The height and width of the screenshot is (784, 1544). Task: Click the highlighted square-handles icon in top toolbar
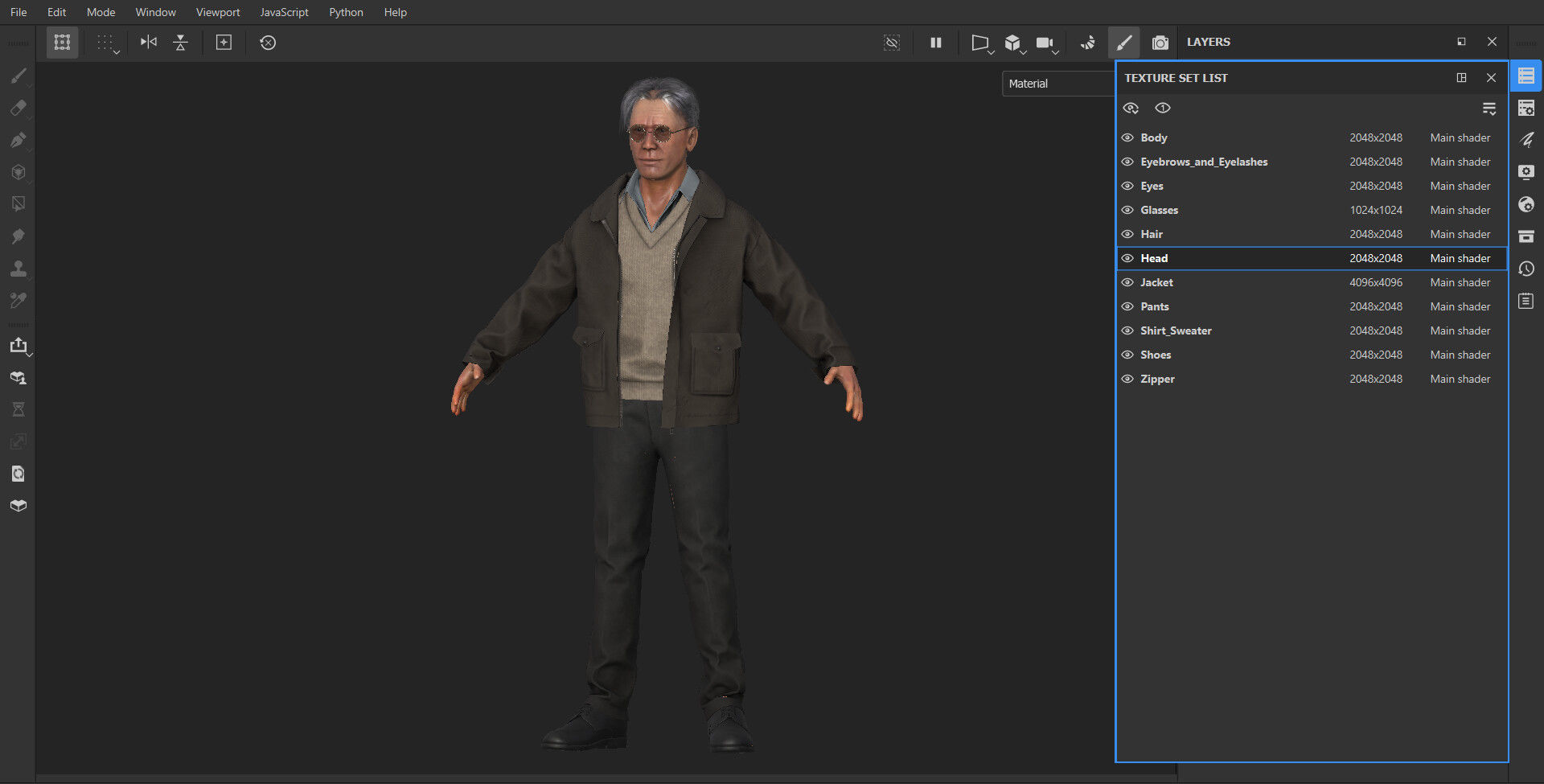tap(62, 43)
